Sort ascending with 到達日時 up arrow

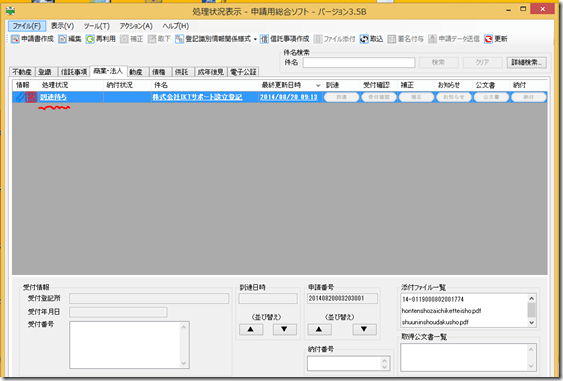click(251, 329)
